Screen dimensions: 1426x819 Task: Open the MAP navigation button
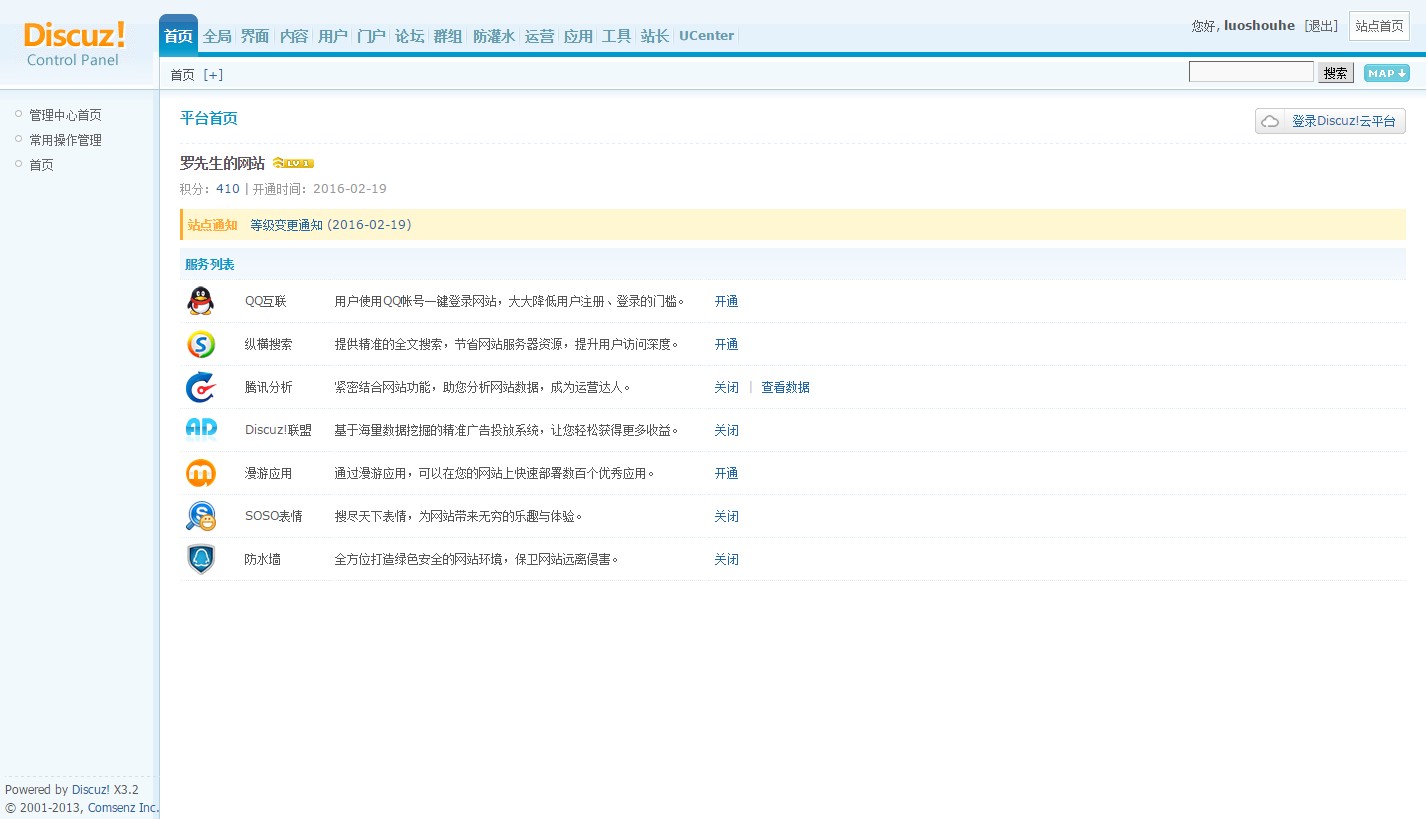click(1386, 73)
